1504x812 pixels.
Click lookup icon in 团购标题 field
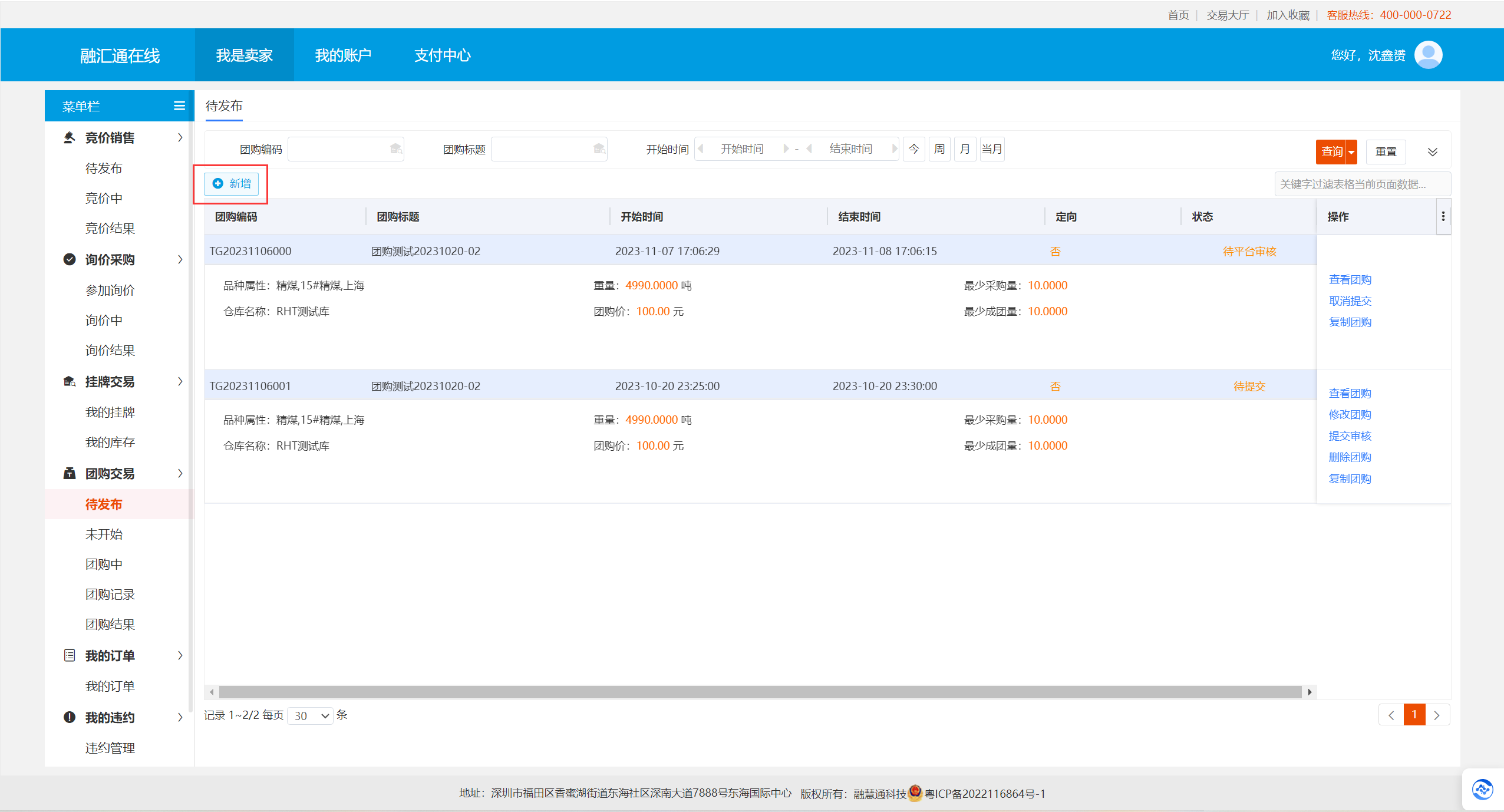tap(599, 148)
